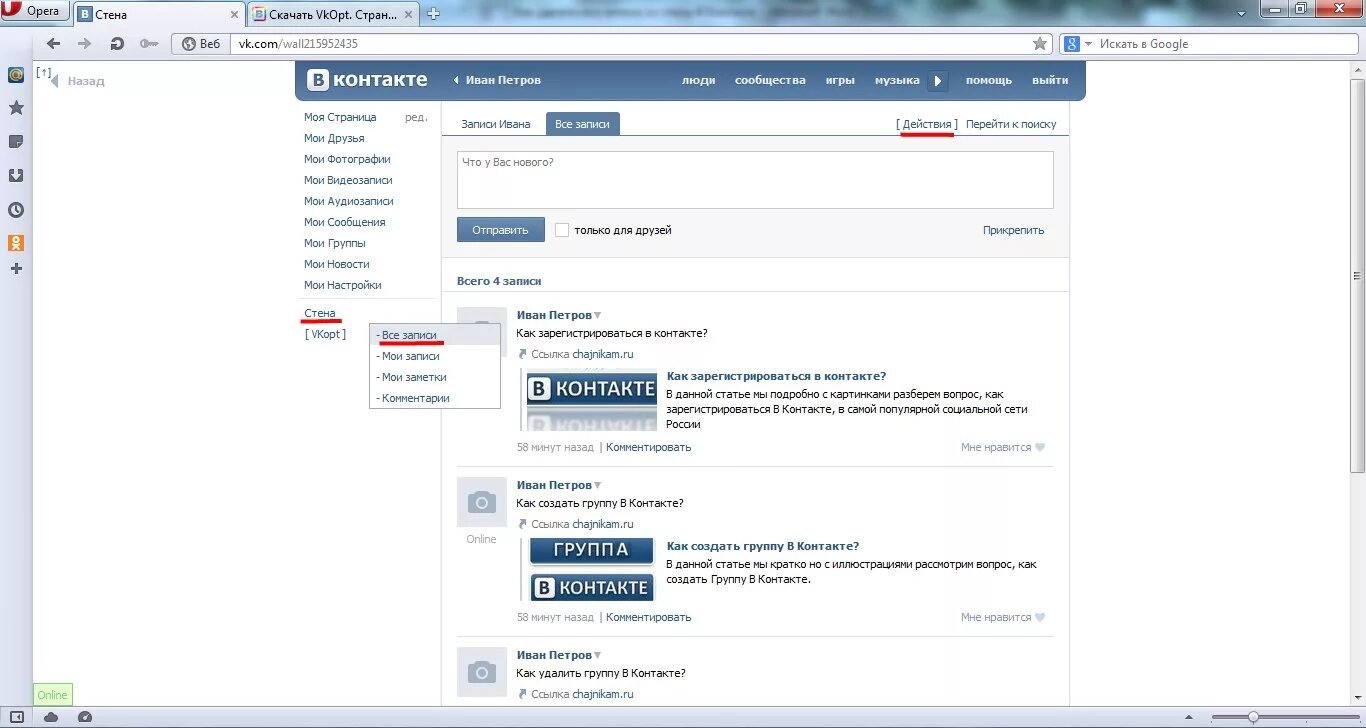Close the Стена tab
The image size is (1366, 728).
pos(236,15)
